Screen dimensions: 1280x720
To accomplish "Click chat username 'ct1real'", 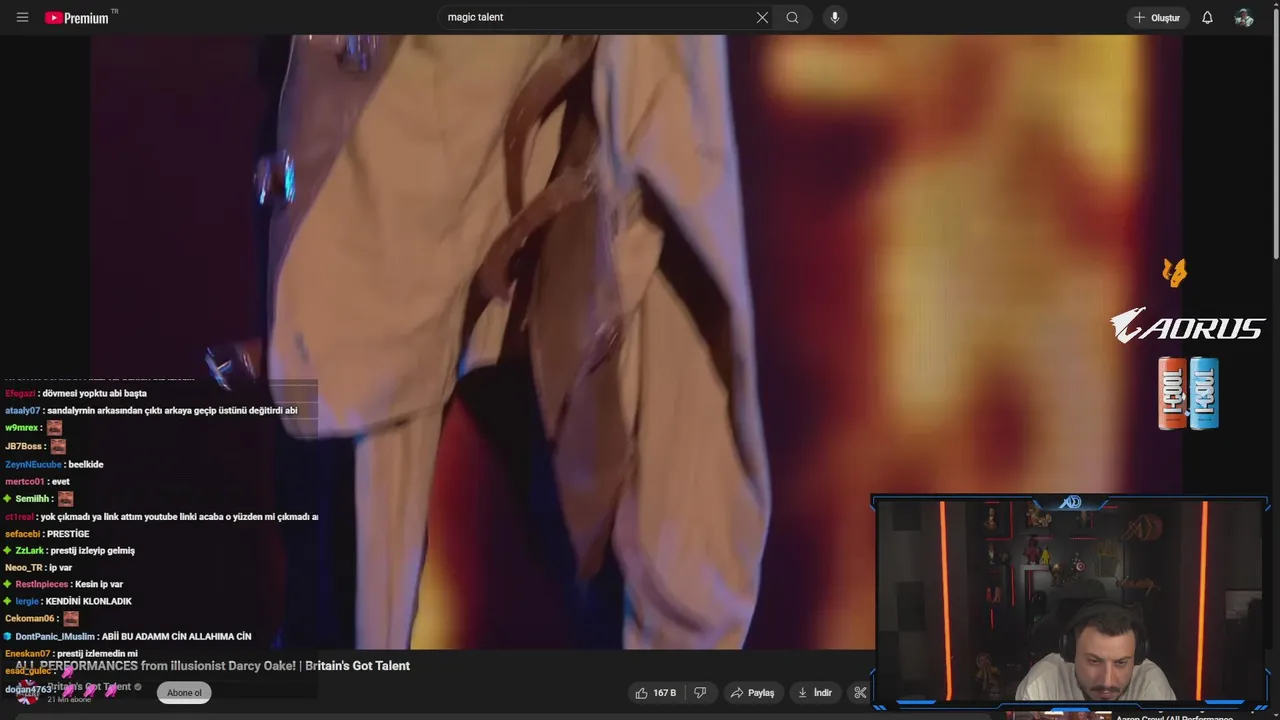I will (x=19, y=517).
